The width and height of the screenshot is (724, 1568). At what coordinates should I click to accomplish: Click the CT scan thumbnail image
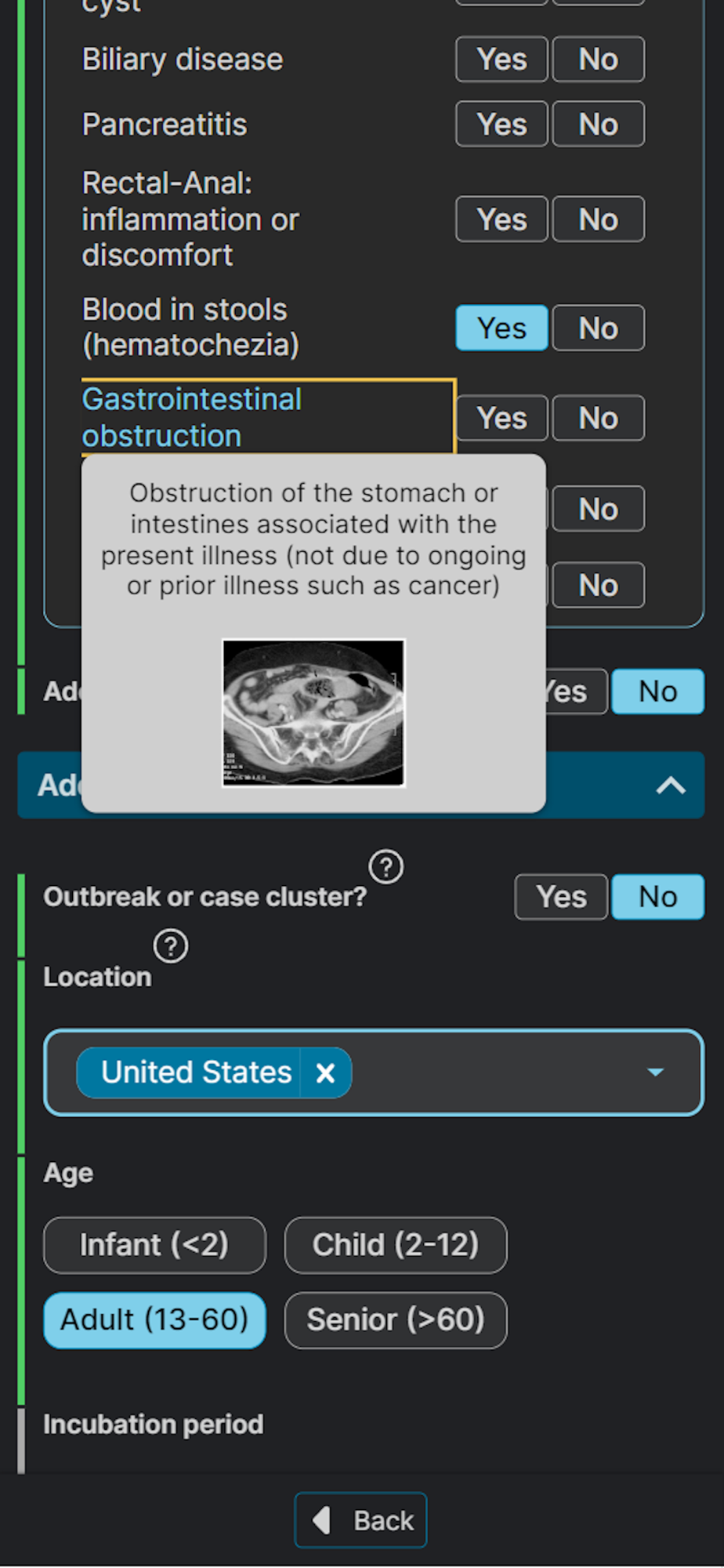313,713
